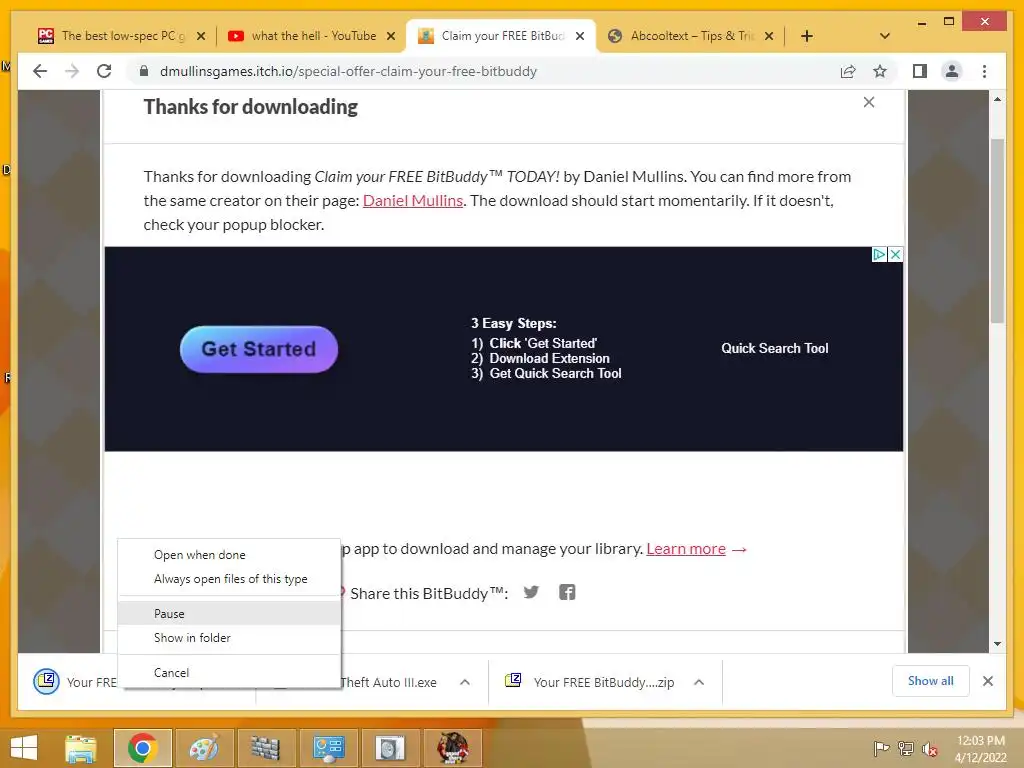Open the clock showing 12:03 PM
Viewport: 1024px width, 768px height.
point(980,748)
